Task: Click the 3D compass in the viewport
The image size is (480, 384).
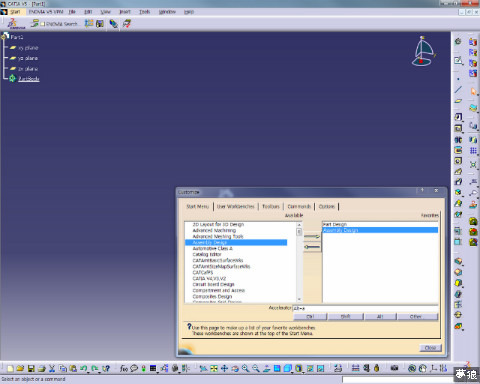Action: click(x=423, y=51)
